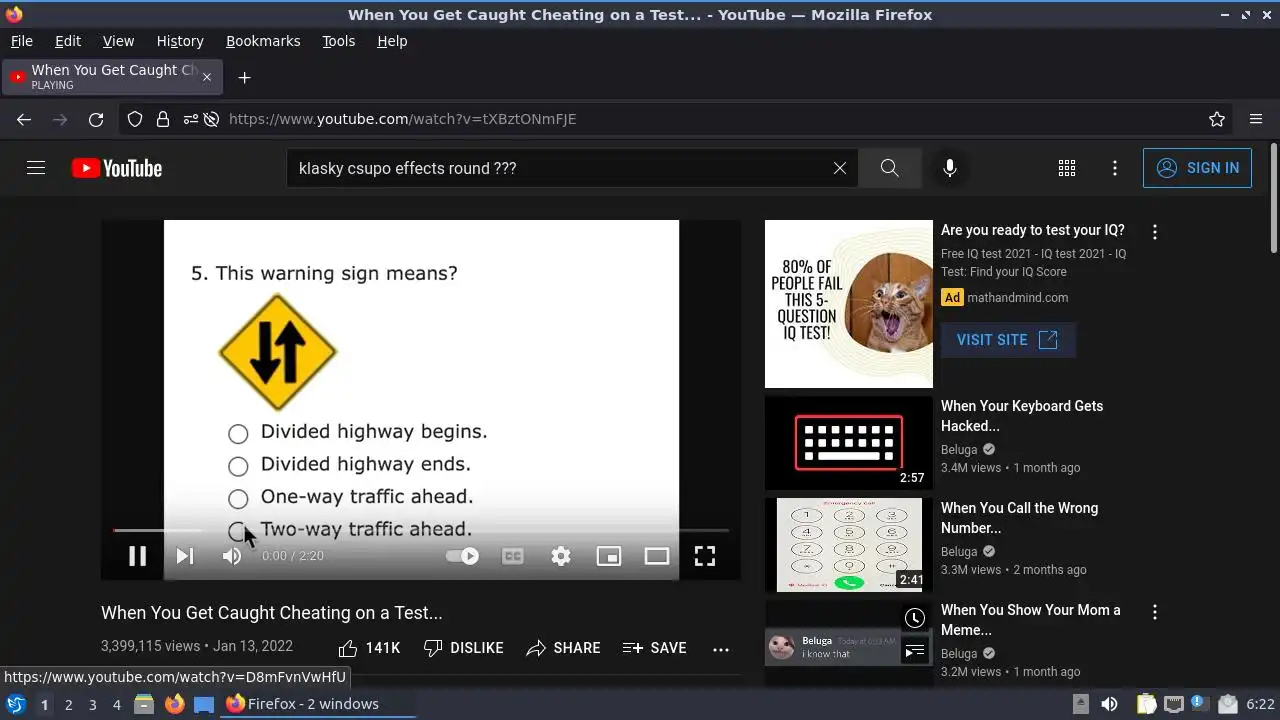Open the desktop start menu icon
The width and height of the screenshot is (1280, 720).
(16, 704)
